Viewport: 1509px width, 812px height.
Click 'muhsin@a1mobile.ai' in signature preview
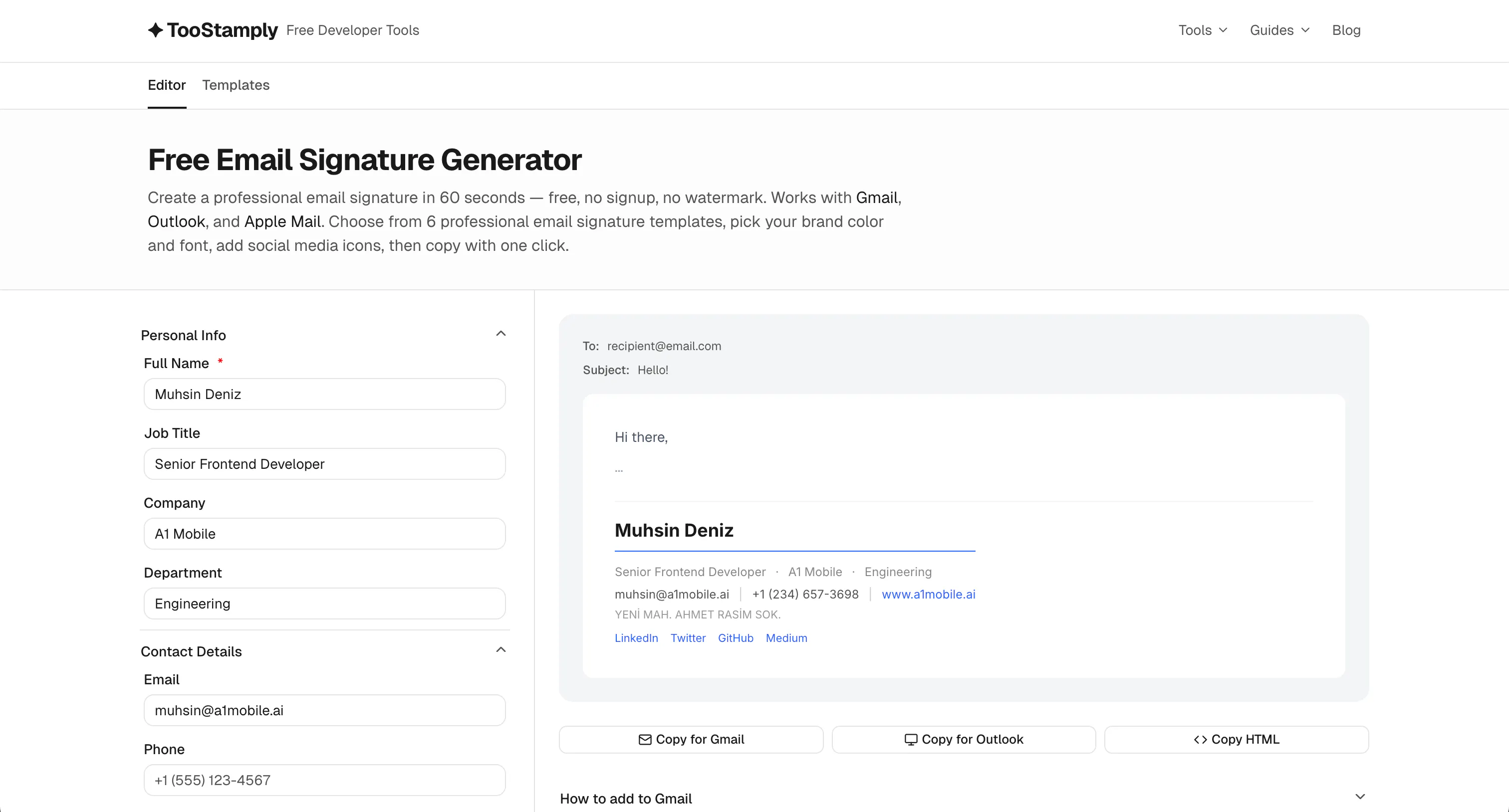click(x=672, y=594)
